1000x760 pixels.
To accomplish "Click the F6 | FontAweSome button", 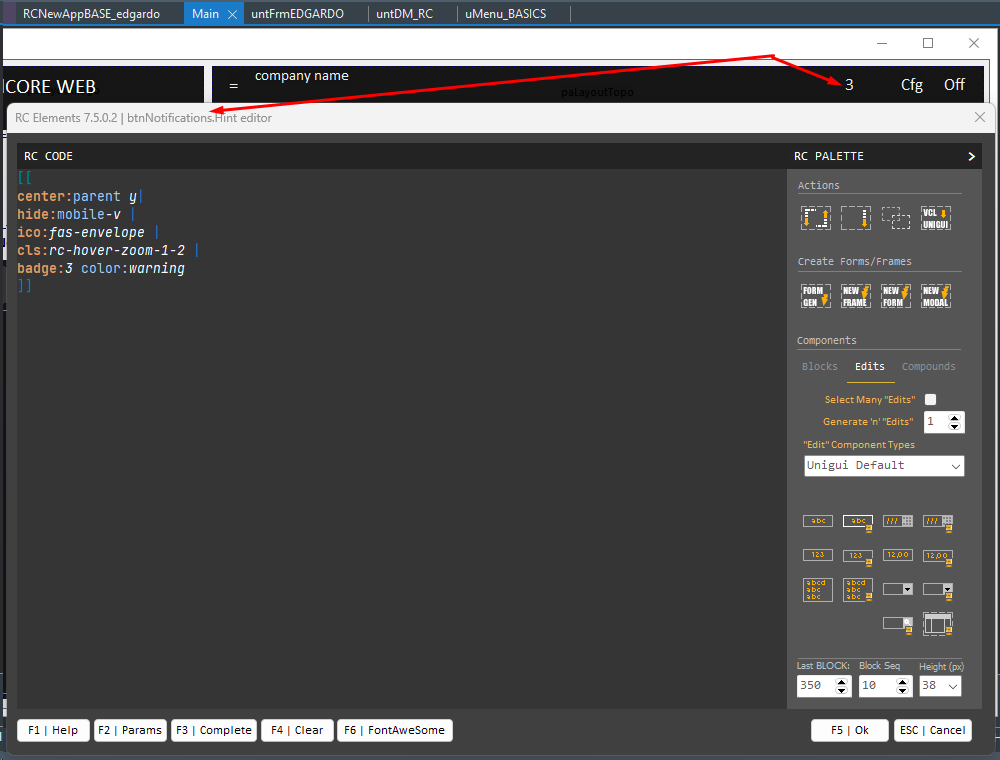I will [x=395, y=730].
